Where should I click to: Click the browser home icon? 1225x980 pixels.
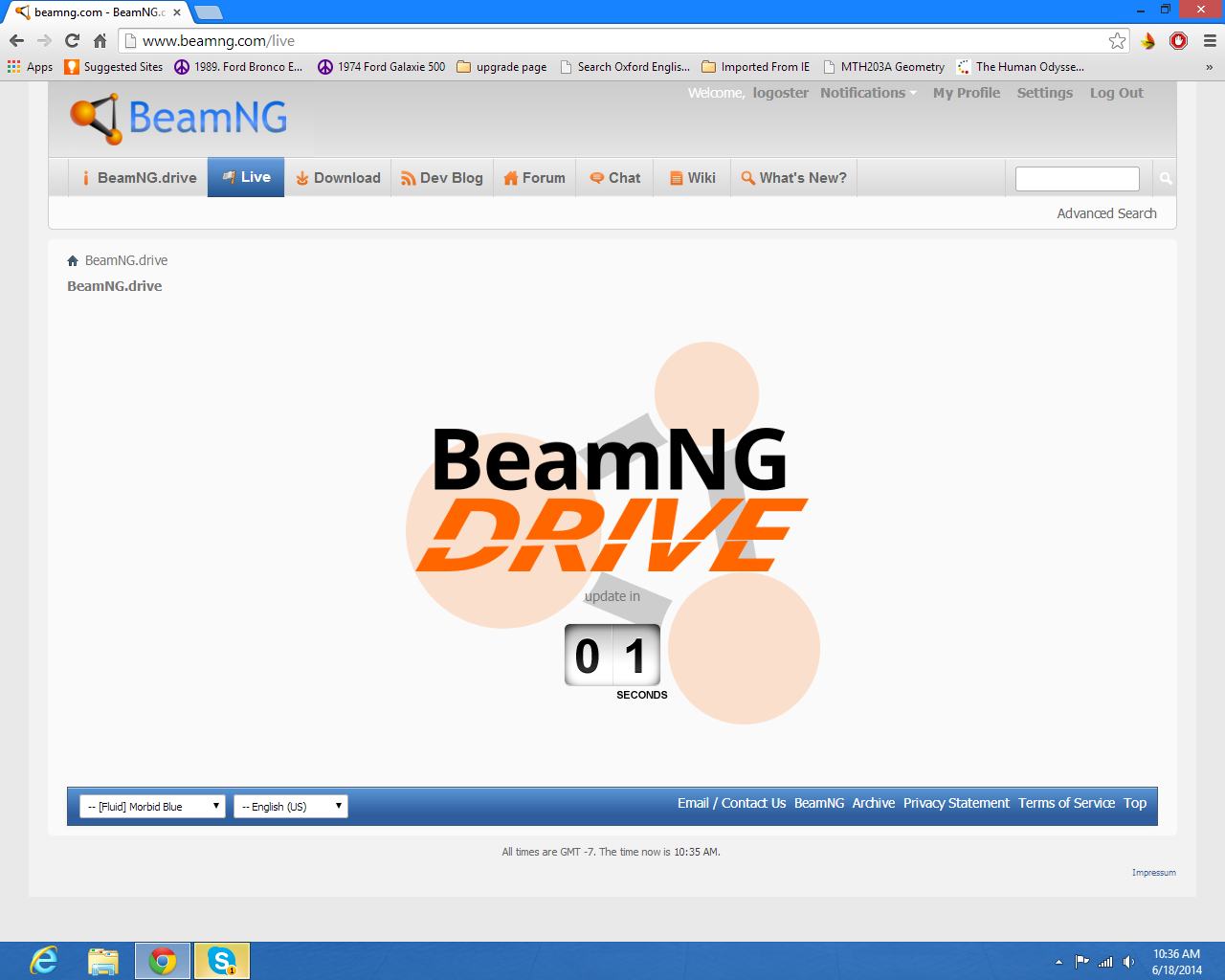(x=100, y=40)
